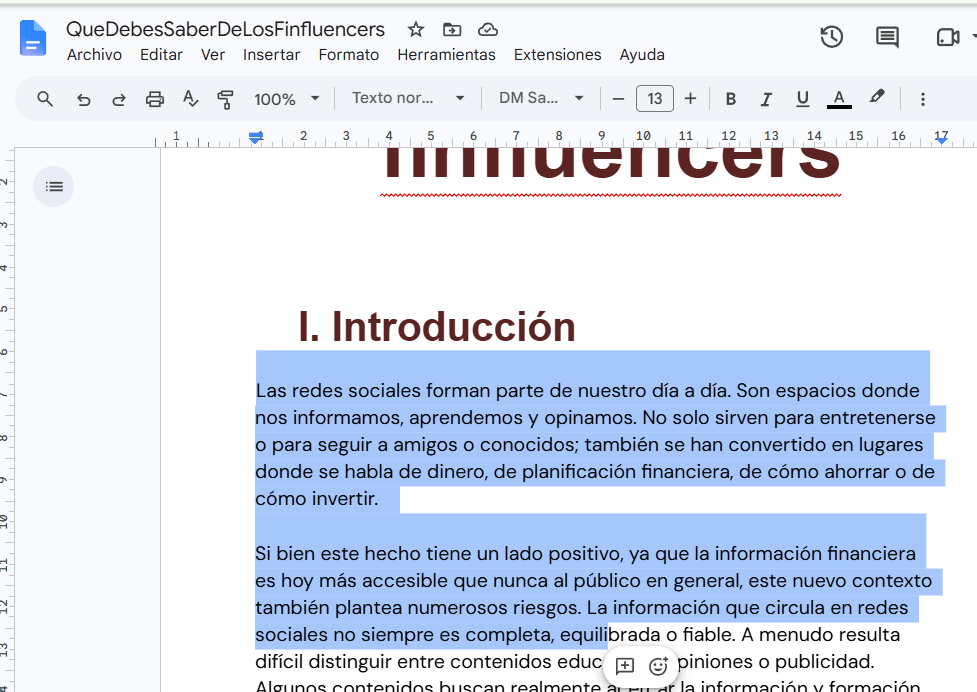Show the document outline panel
This screenshot has width=977, height=692.
[54, 186]
